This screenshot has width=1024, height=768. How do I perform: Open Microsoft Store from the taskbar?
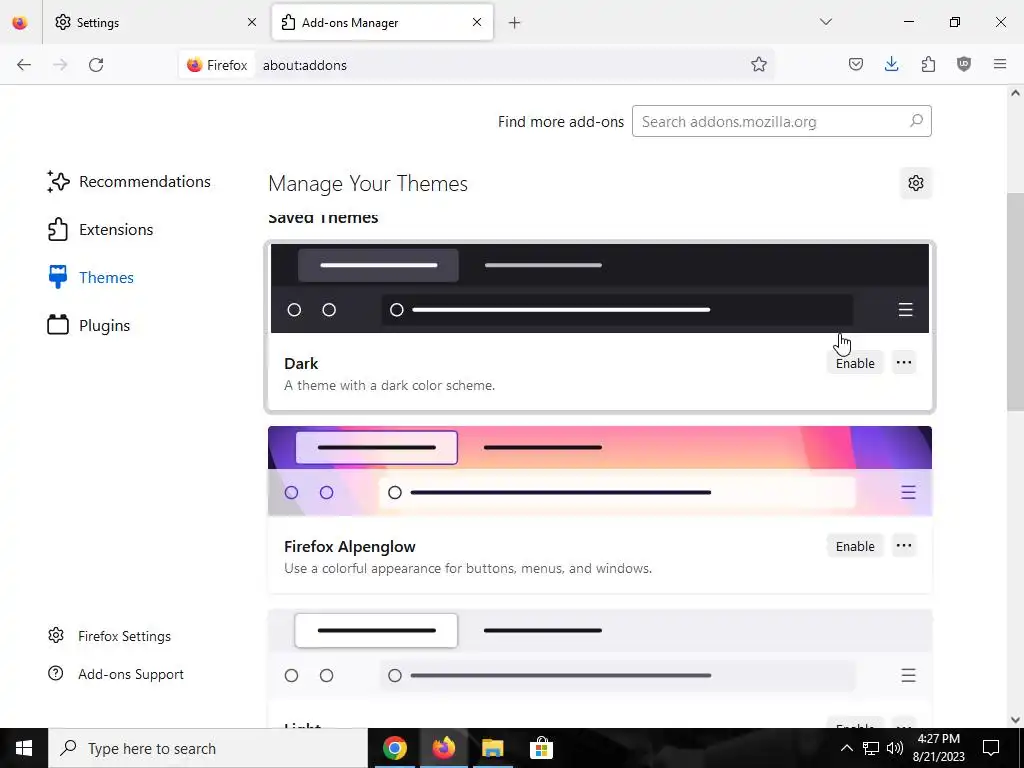[x=541, y=748]
